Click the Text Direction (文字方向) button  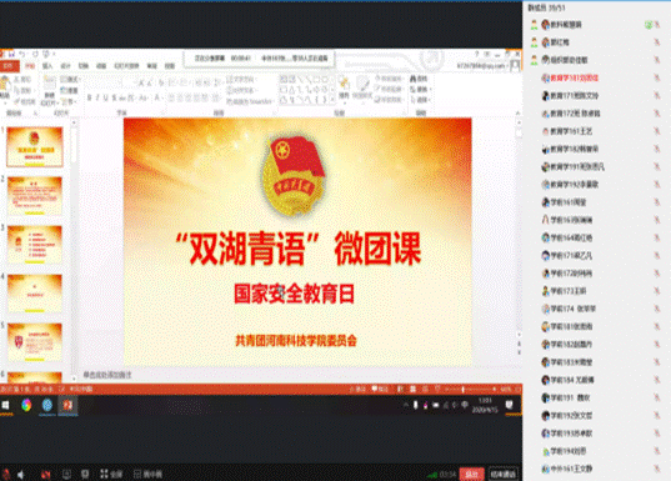tap(242, 80)
